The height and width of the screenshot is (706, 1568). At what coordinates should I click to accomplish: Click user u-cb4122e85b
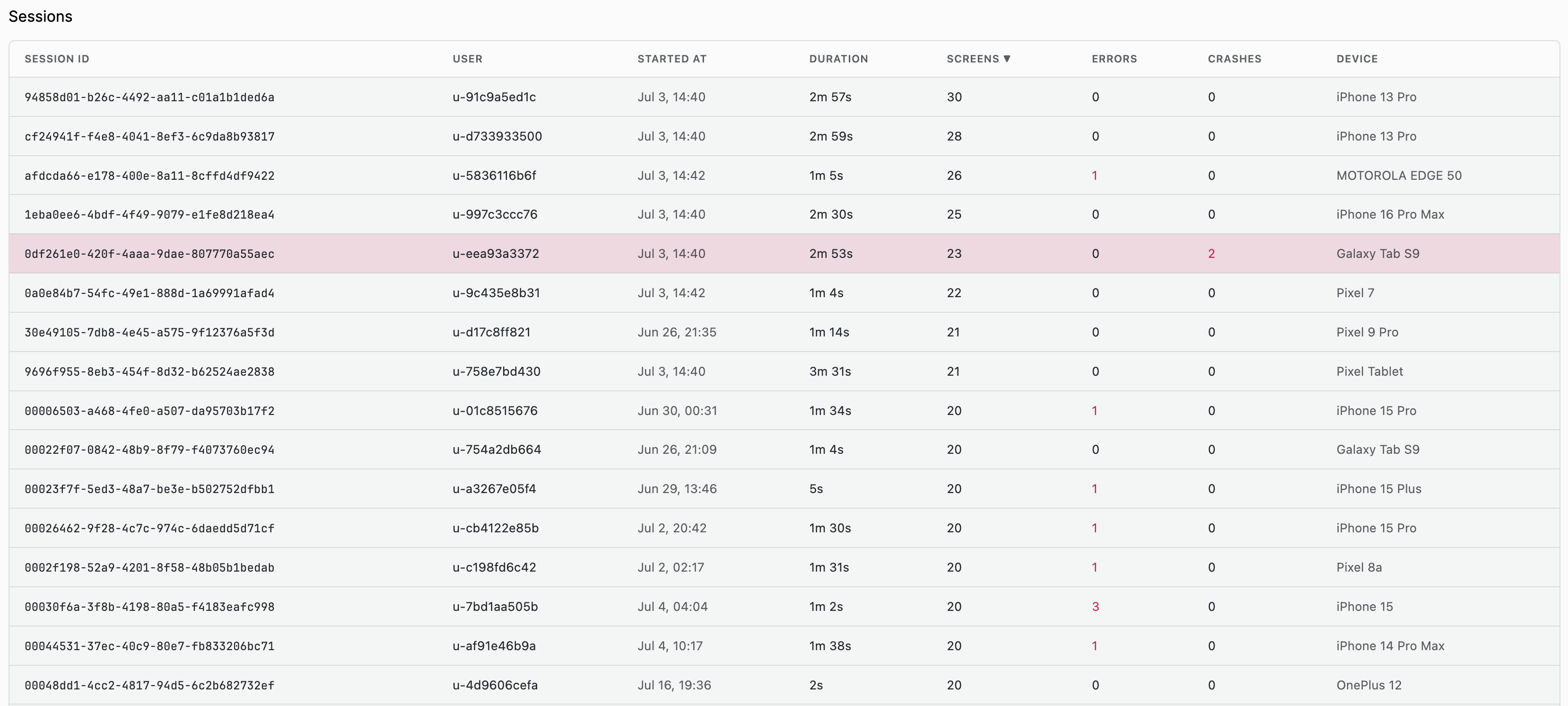point(496,528)
